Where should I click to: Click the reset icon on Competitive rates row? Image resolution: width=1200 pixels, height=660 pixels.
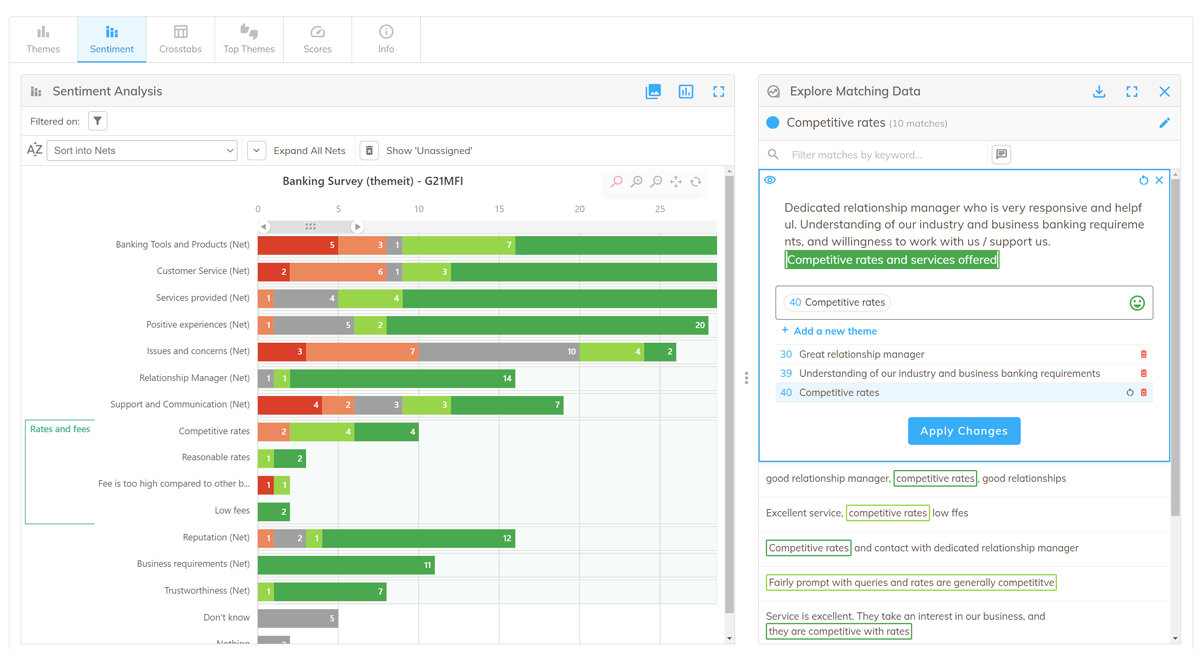click(x=1130, y=392)
